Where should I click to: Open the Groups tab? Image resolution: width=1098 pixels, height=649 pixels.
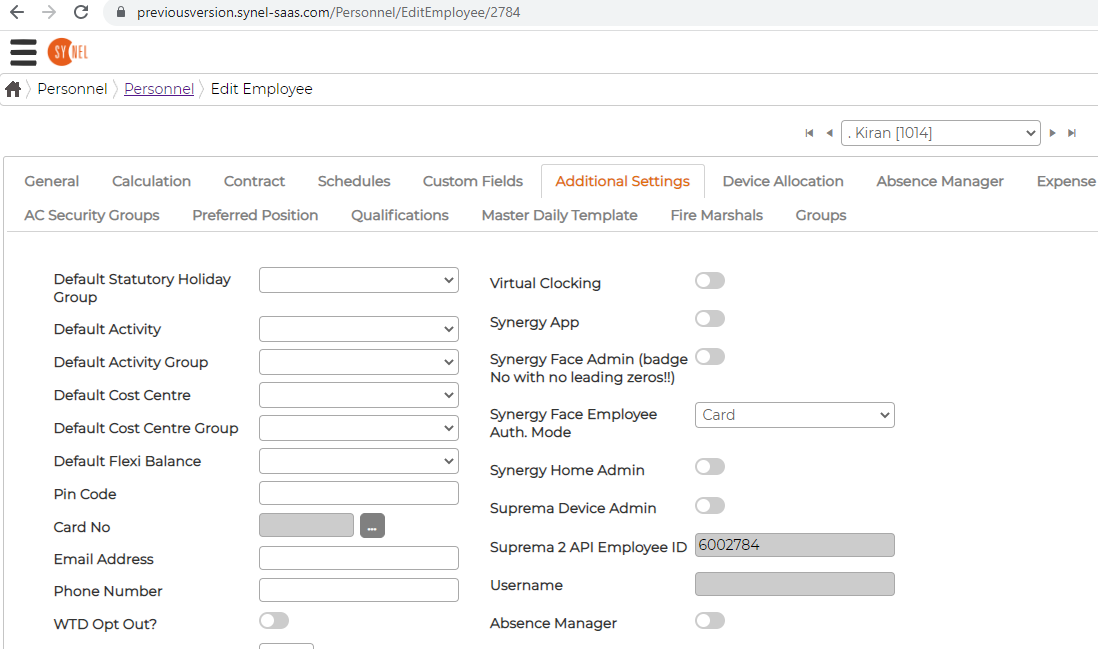[x=821, y=215]
